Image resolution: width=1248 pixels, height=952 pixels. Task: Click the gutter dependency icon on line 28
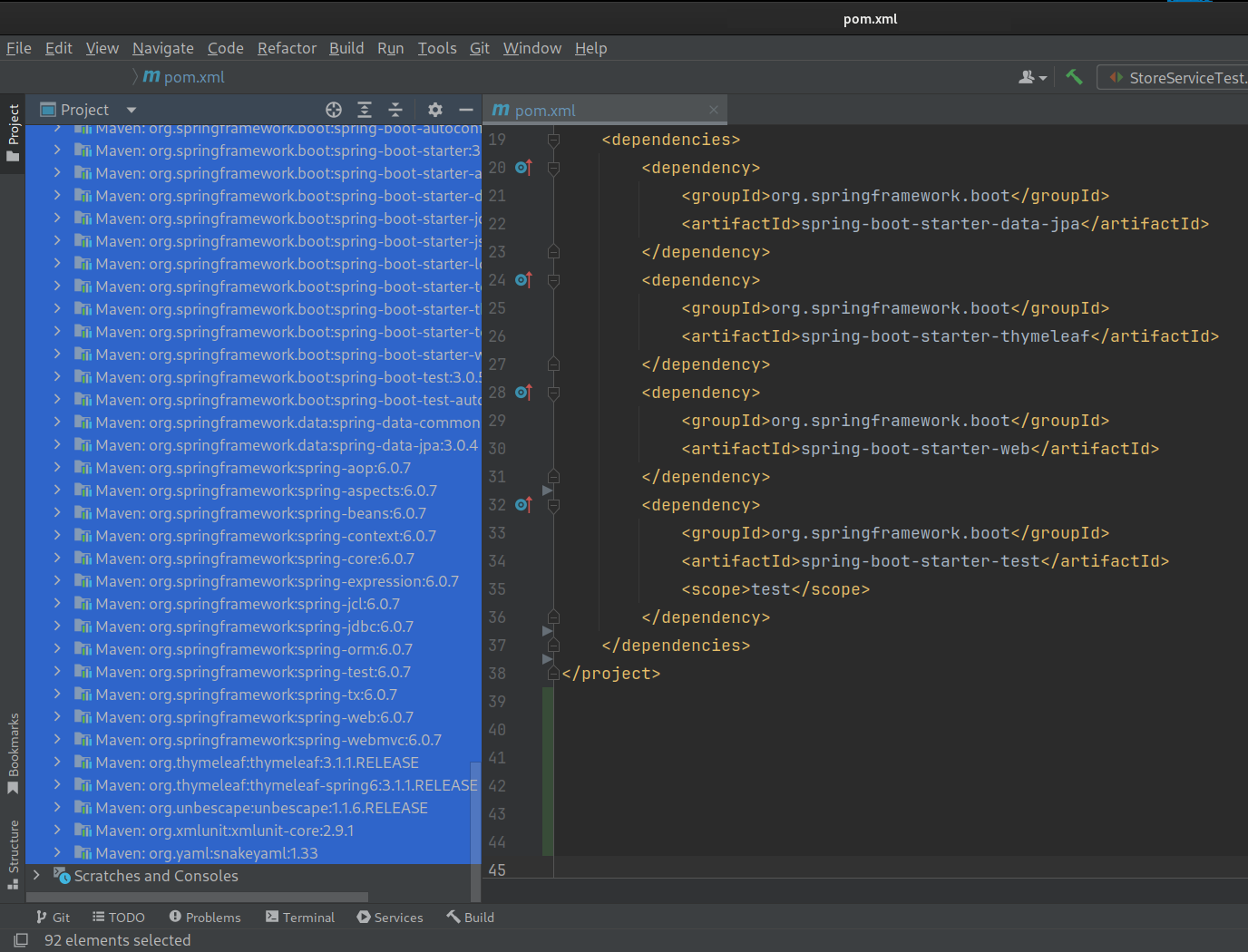pyautogui.click(x=522, y=393)
